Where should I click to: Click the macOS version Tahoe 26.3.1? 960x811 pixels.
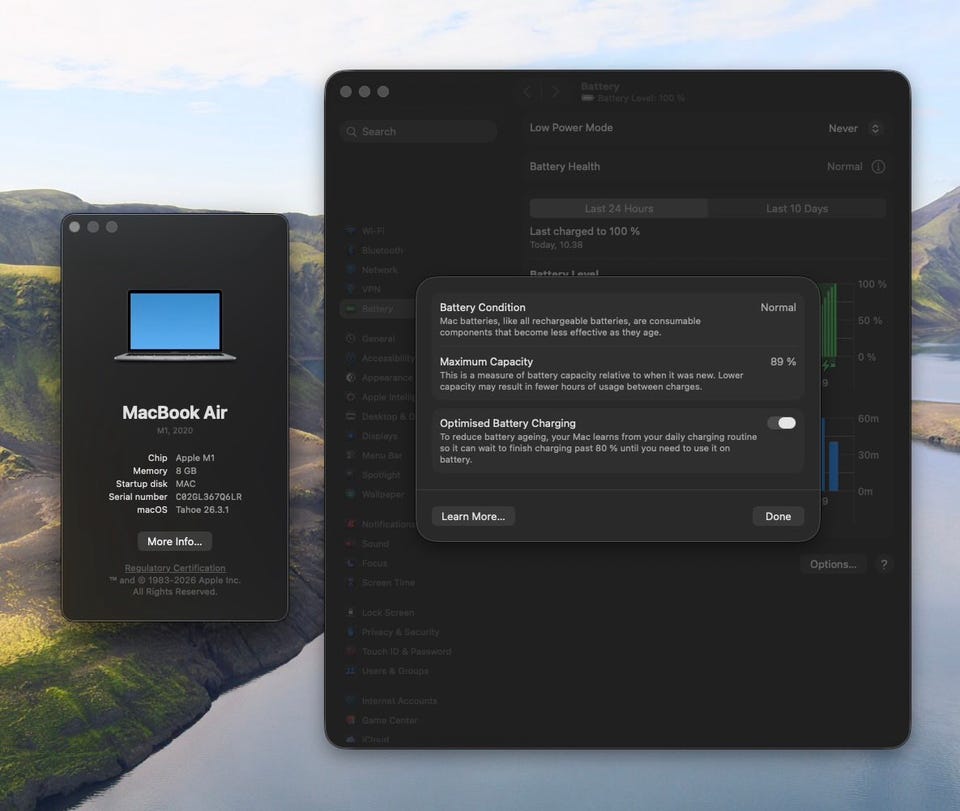click(x=202, y=509)
